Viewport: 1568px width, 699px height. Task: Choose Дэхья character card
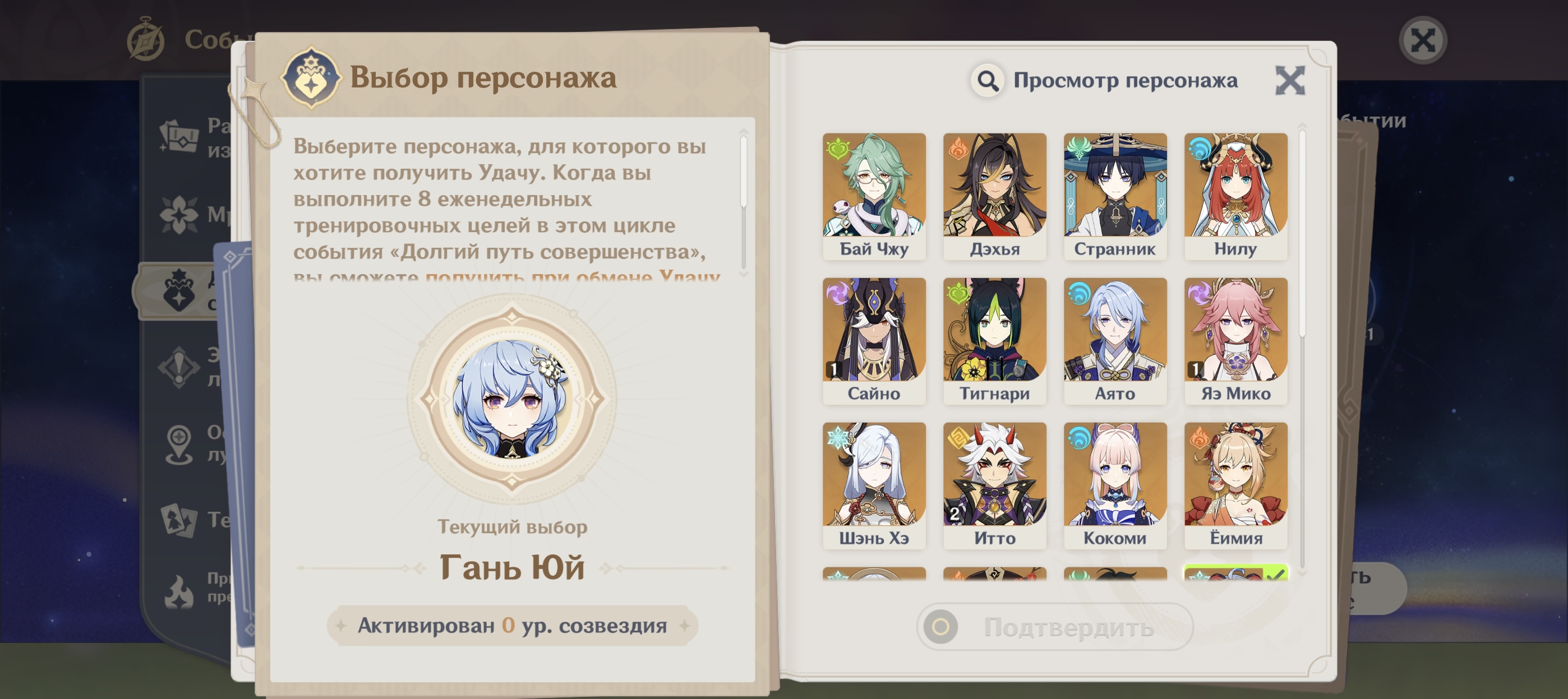coord(995,196)
